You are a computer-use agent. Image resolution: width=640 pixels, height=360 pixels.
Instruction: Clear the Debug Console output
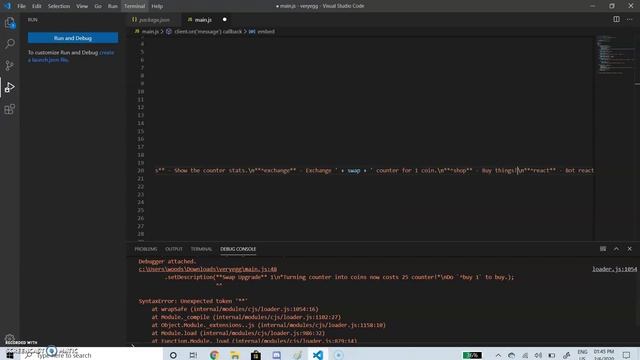coord(603,249)
